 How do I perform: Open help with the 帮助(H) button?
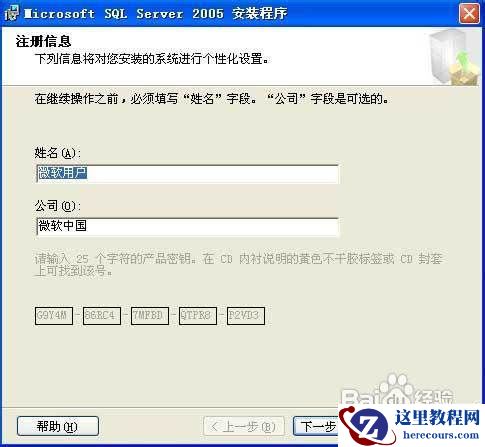[58, 426]
